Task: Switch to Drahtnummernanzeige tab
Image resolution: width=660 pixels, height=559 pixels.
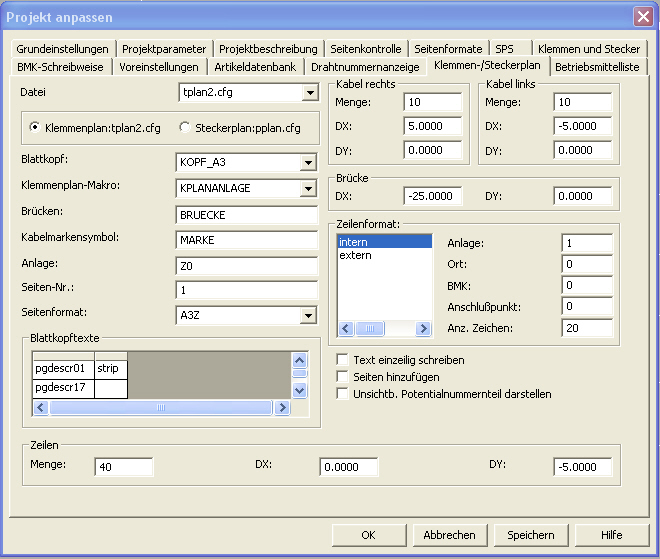Action: coord(365,67)
